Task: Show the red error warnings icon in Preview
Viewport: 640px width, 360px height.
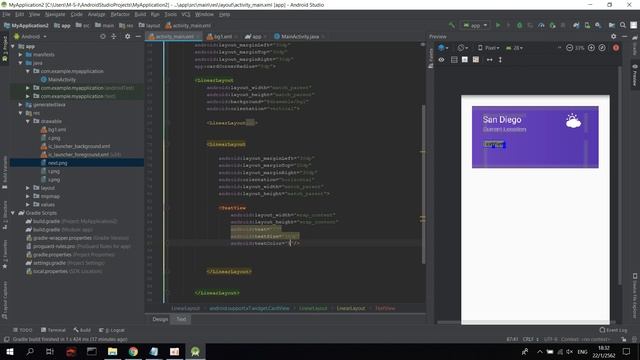Action: pos(616,48)
